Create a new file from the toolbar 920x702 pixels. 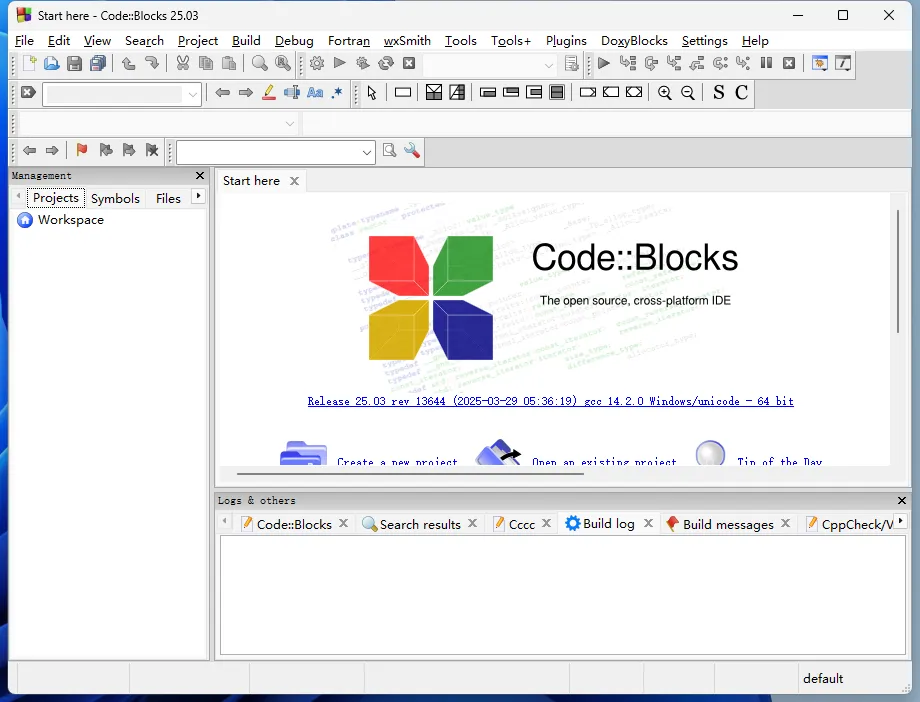pos(29,63)
